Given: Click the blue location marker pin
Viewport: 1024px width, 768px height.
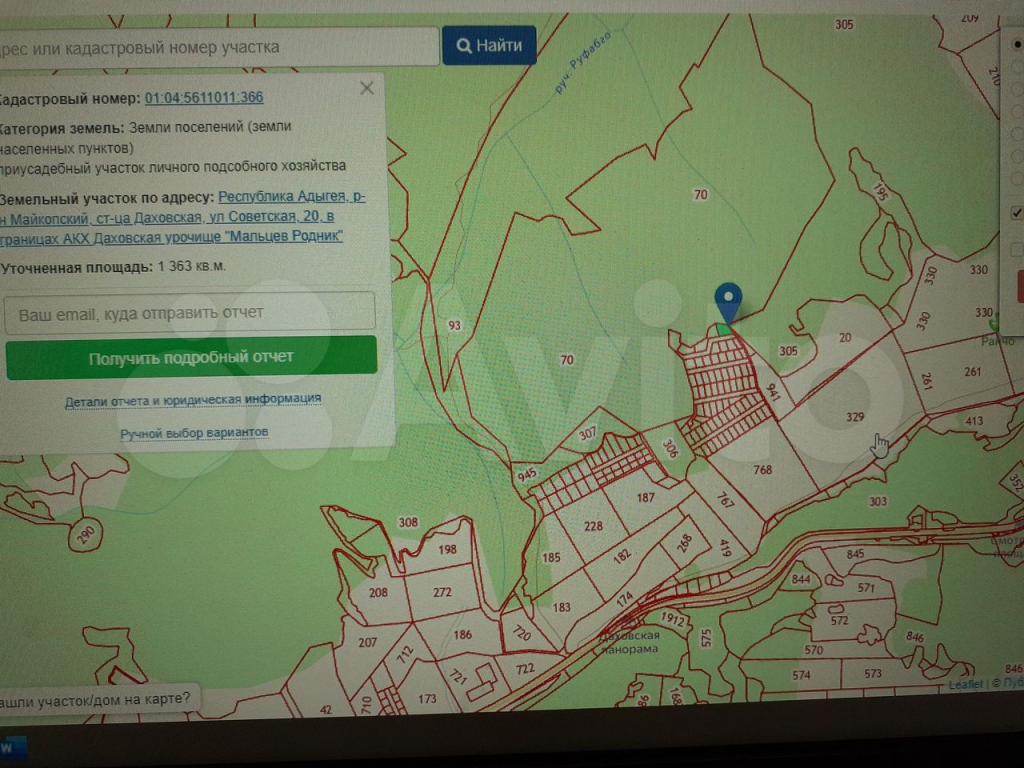Looking at the screenshot, I should click(730, 301).
